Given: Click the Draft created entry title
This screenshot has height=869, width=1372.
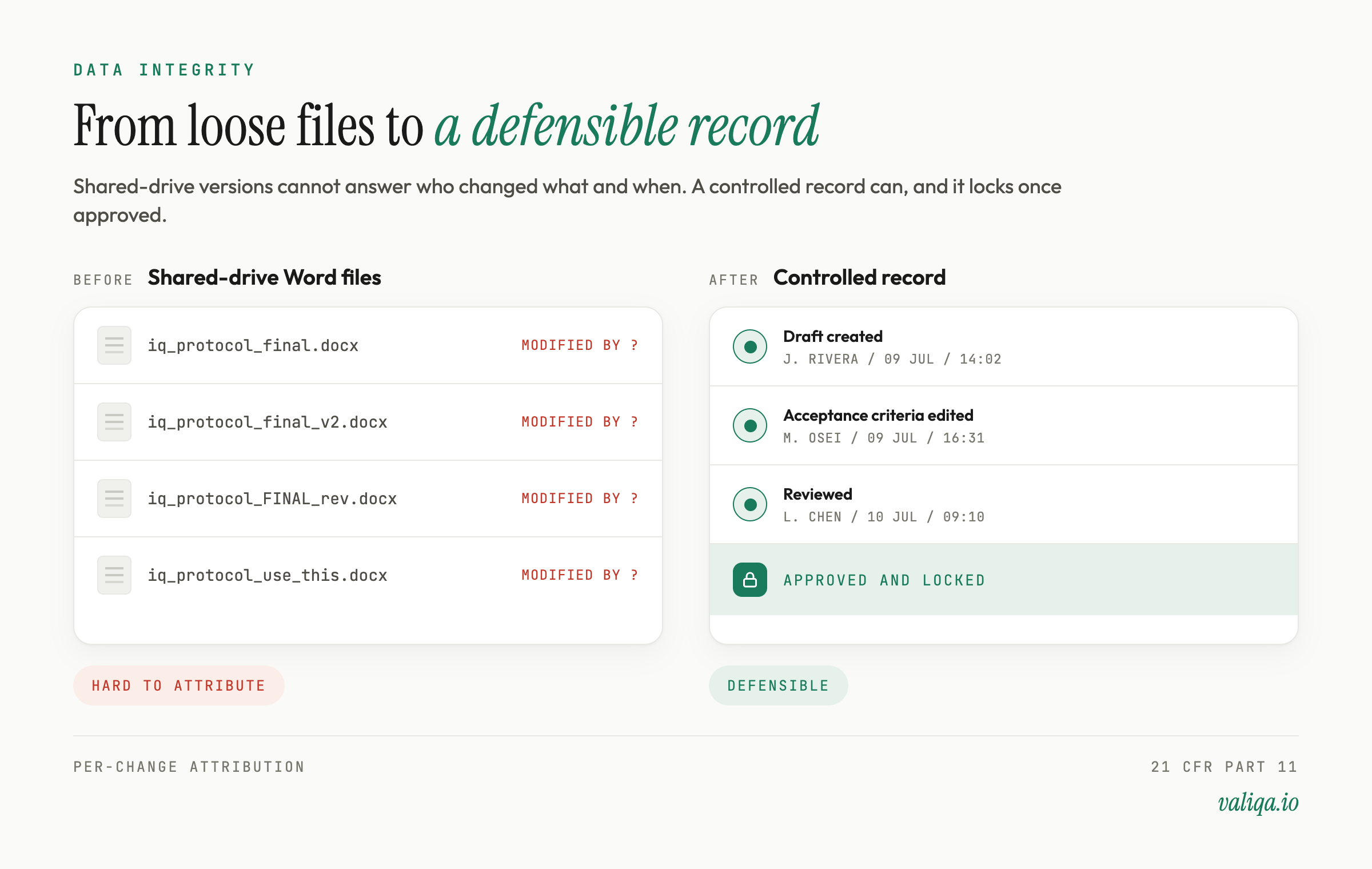Looking at the screenshot, I should [833, 336].
